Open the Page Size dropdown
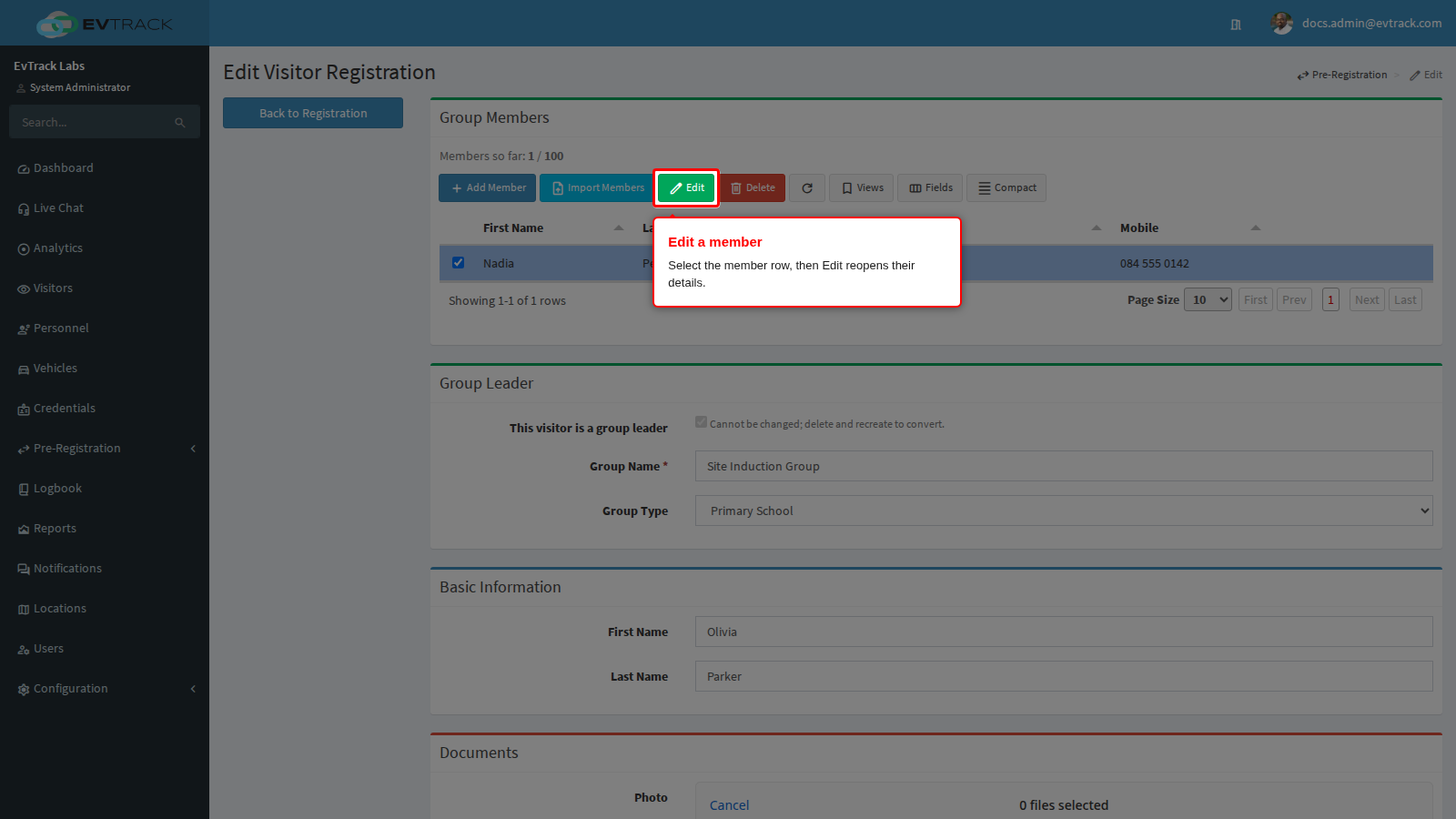This screenshot has height=819, width=1456. pos(1208,299)
